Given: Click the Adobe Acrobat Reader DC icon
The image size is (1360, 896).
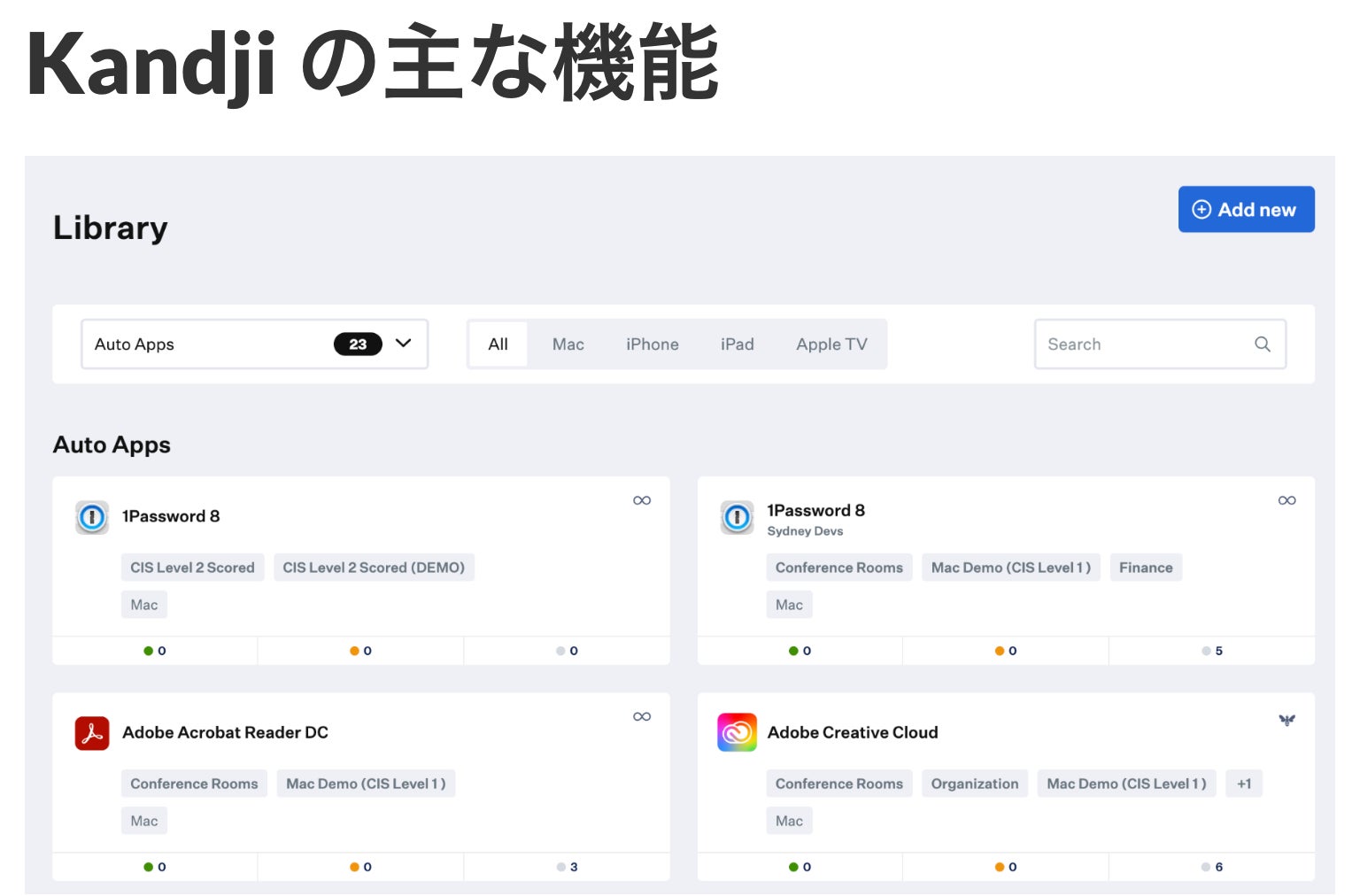Looking at the screenshot, I should [92, 733].
